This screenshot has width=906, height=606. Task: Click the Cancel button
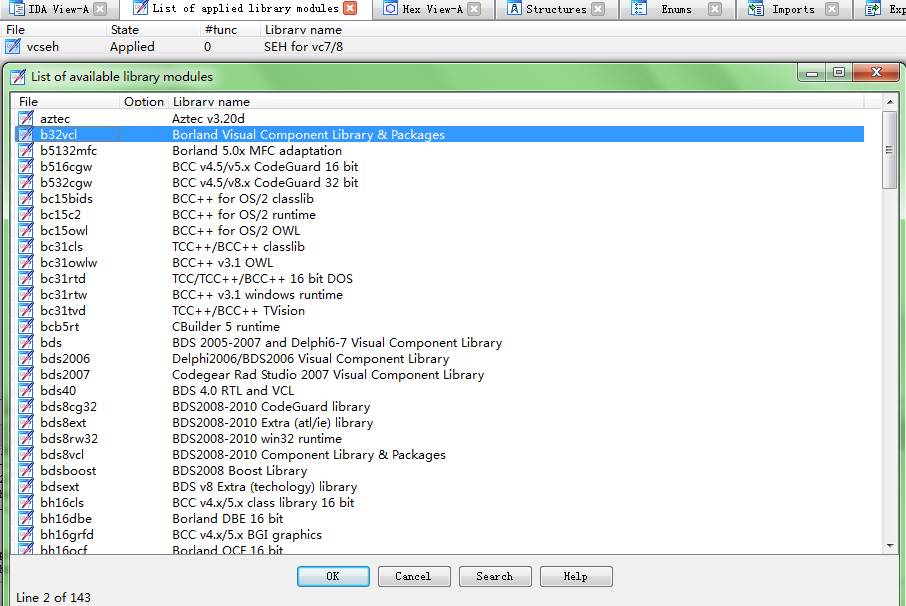(x=414, y=577)
